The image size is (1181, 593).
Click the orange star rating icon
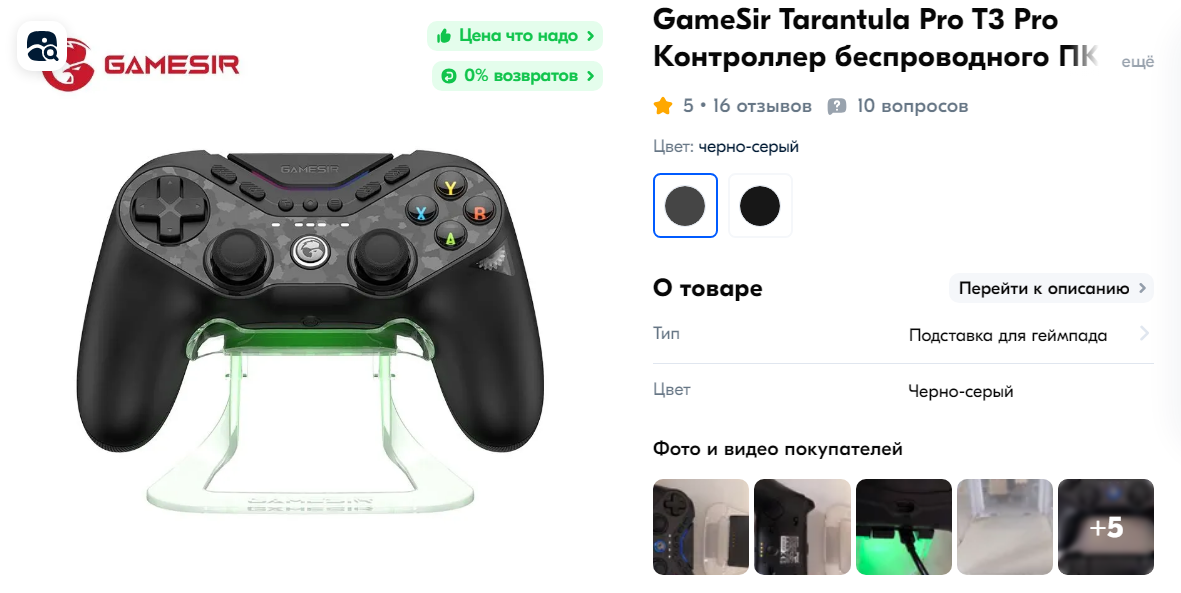(663, 105)
